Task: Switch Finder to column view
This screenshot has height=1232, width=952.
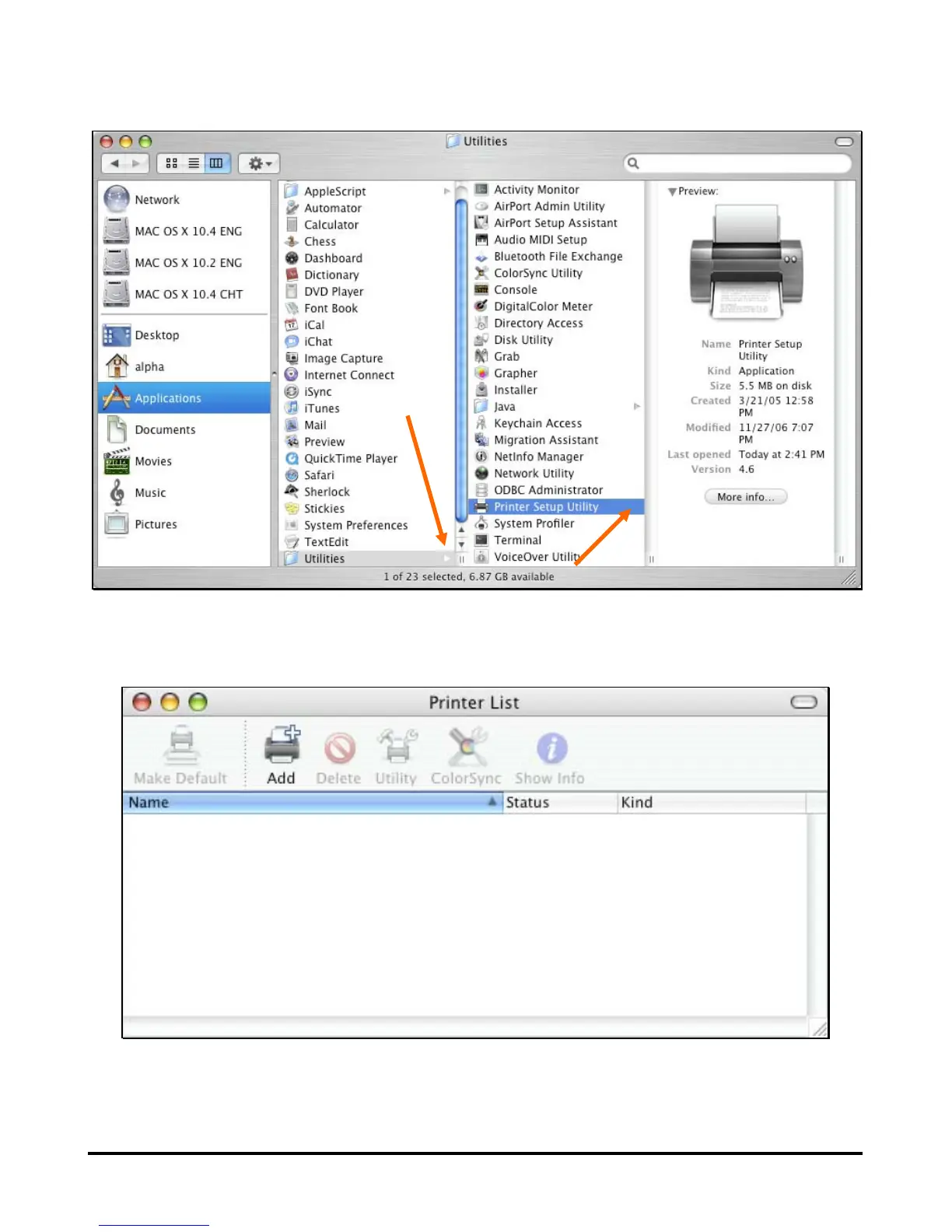Action: (216, 163)
